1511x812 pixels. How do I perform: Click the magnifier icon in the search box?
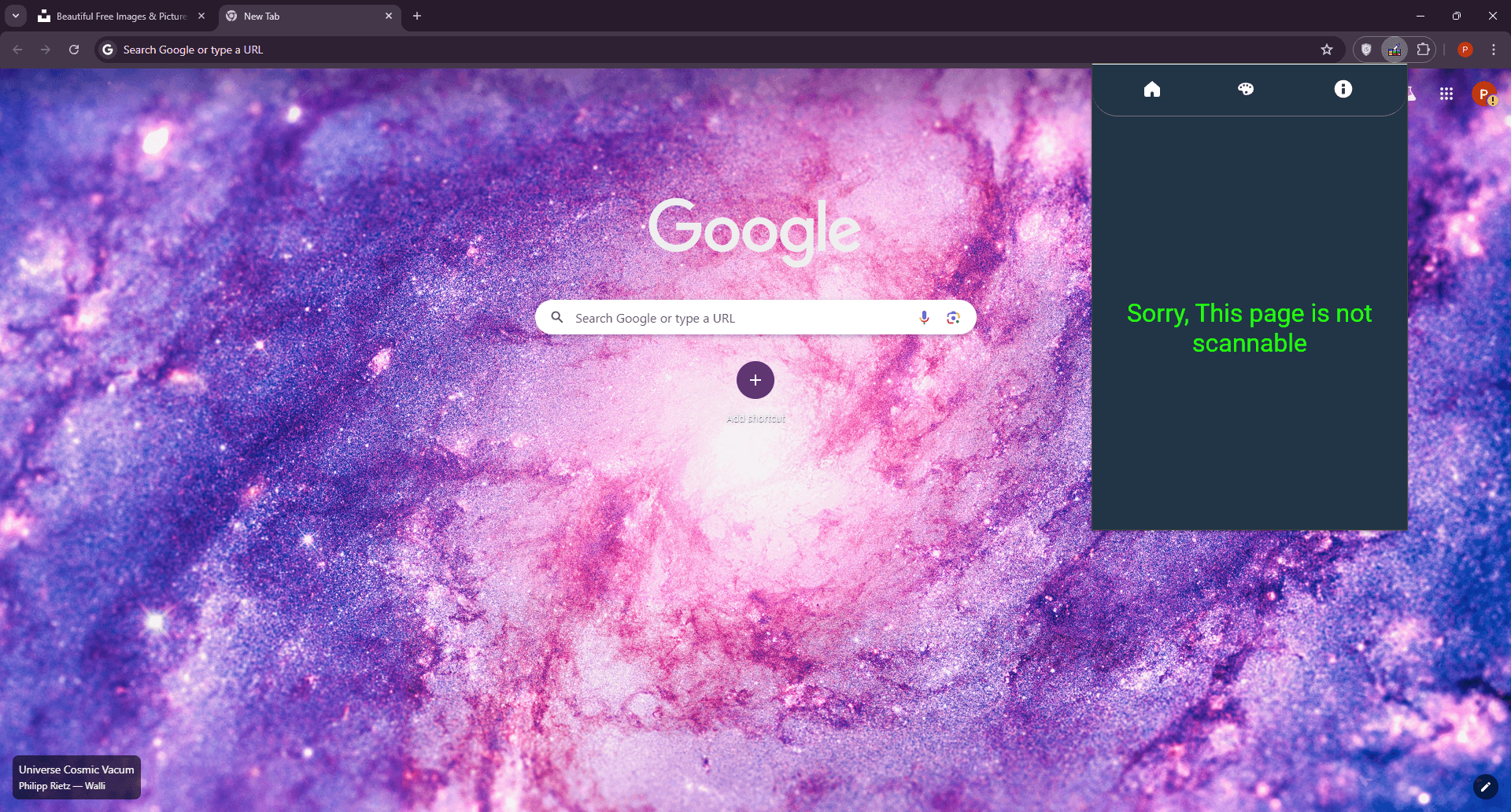tap(557, 317)
